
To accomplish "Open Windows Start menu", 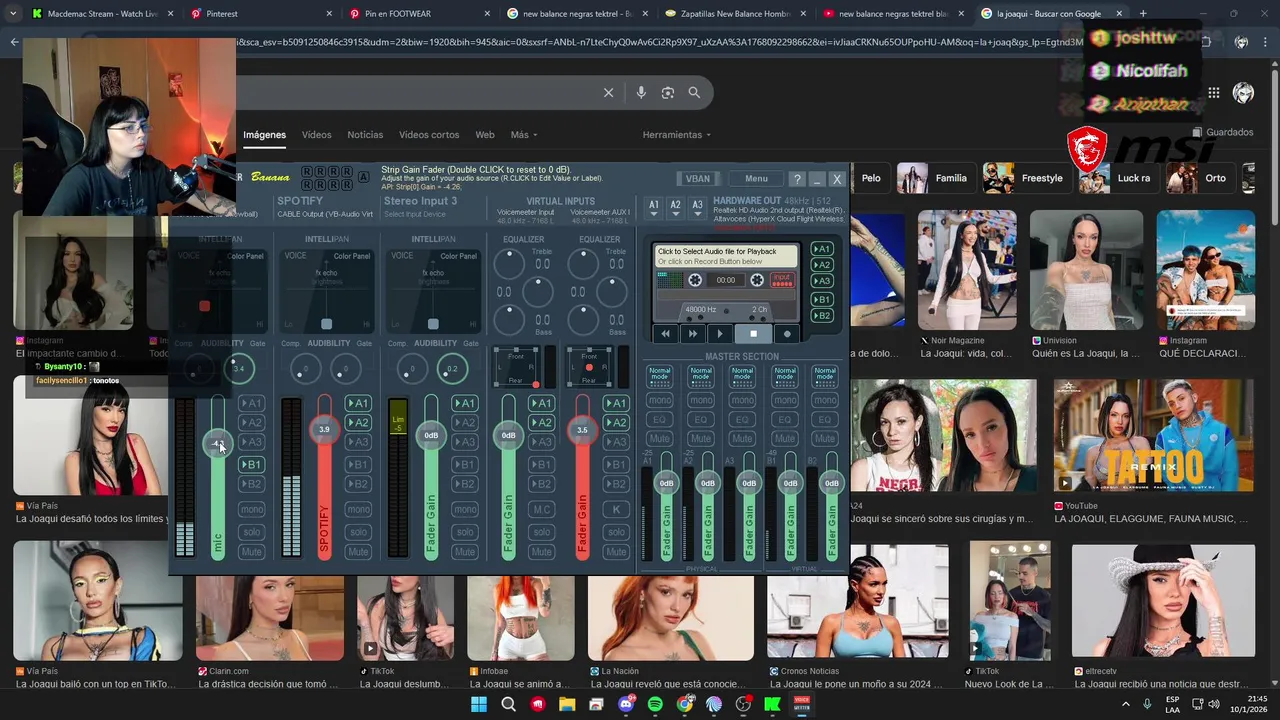I will [479, 704].
